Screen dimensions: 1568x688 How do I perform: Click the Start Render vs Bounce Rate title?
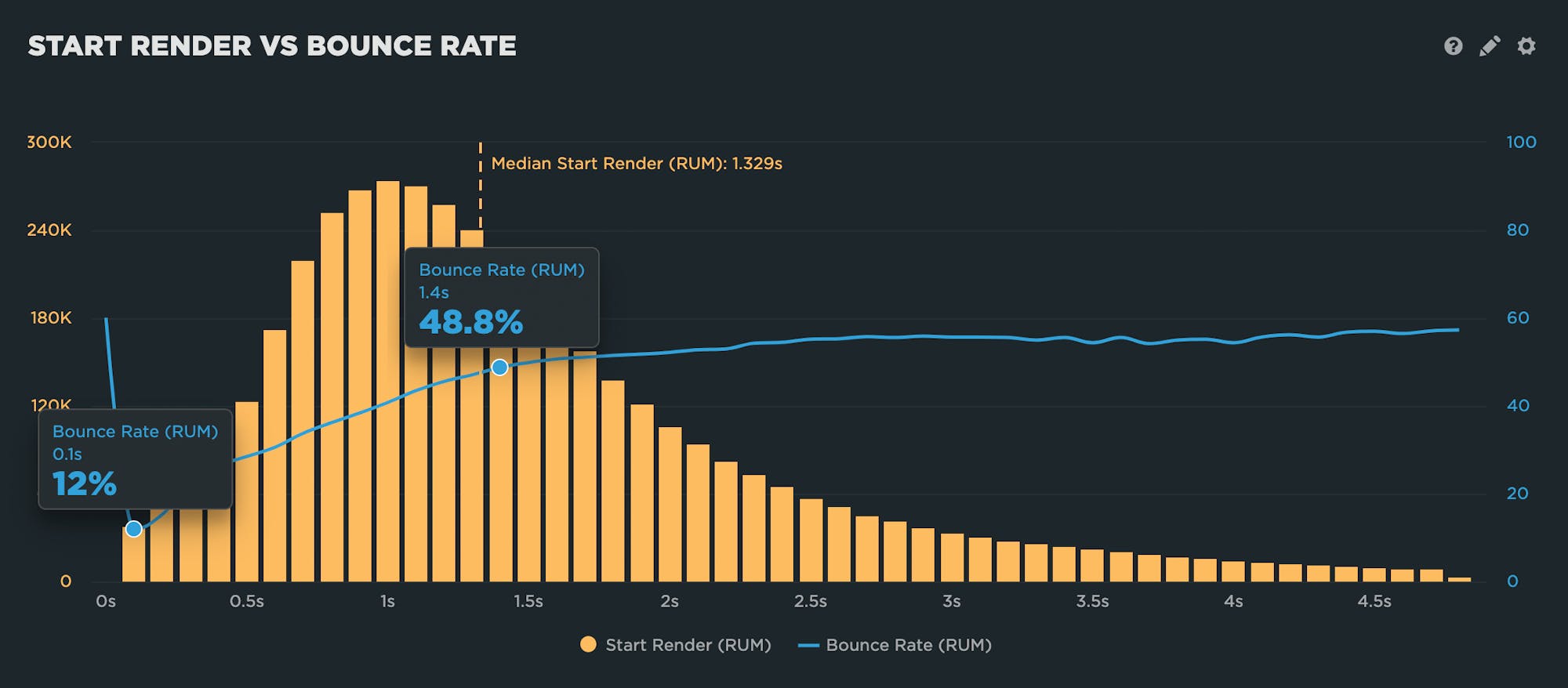[x=272, y=46]
